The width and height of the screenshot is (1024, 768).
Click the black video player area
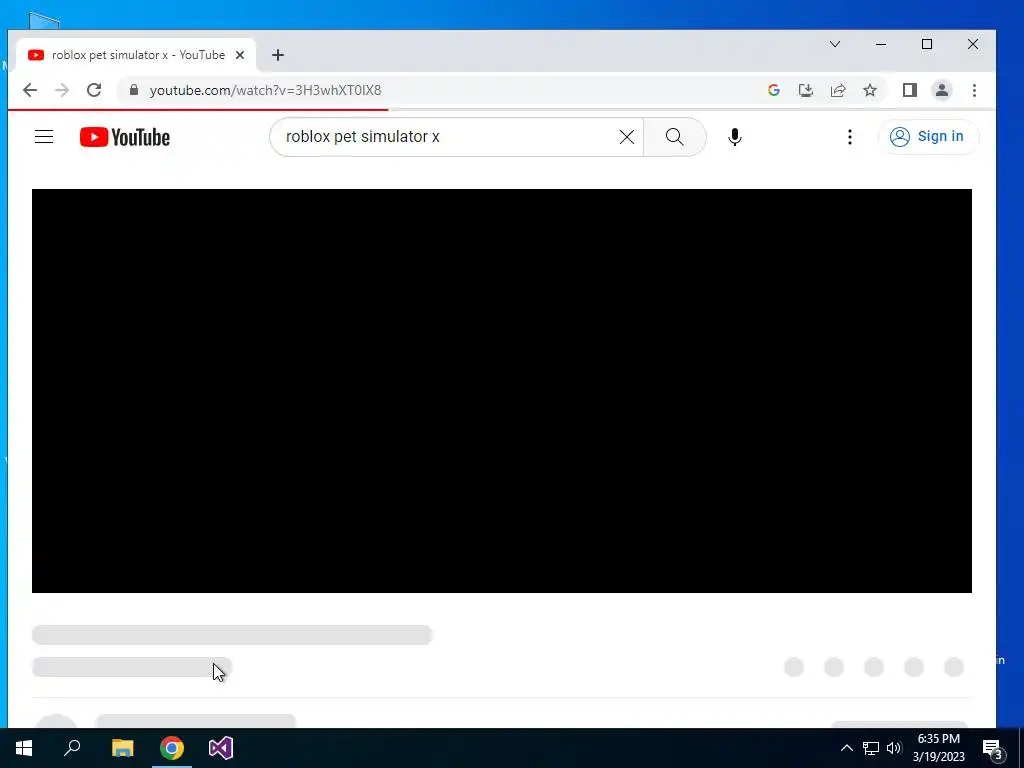tap(502, 391)
